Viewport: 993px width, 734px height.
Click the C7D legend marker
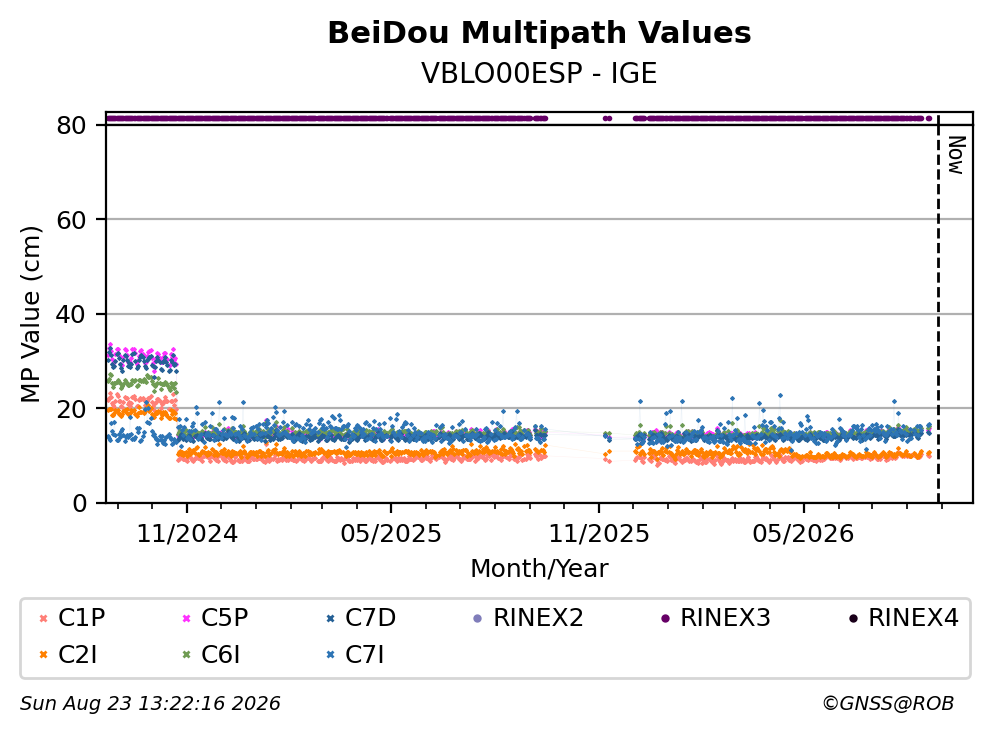tap(330, 618)
